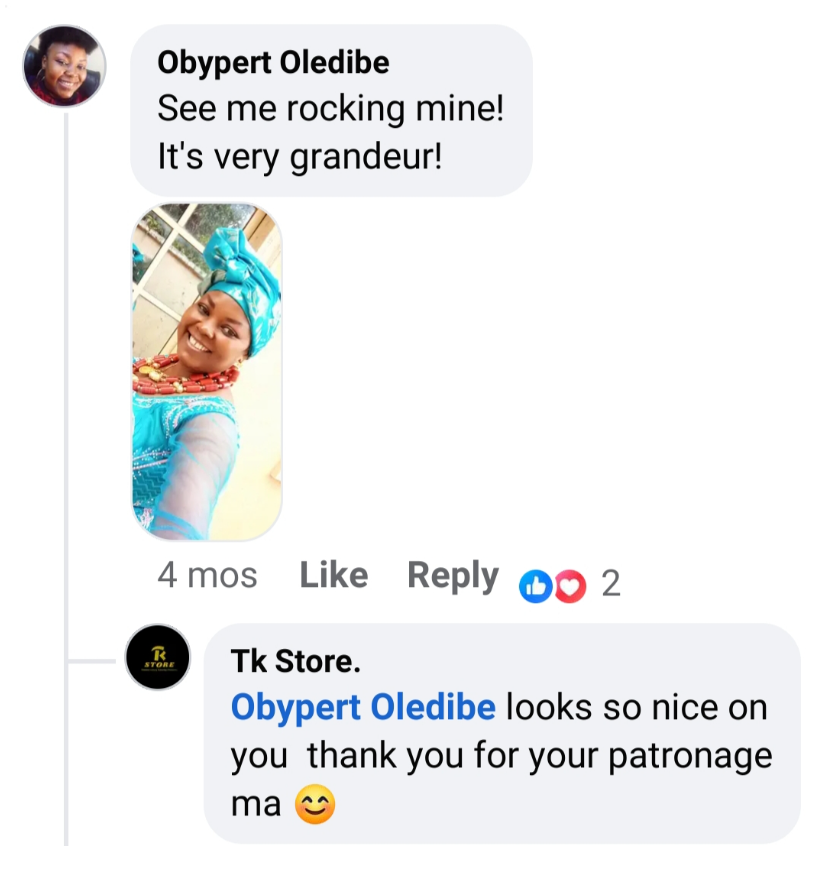Click the "See me rocking mine!" text
This screenshot has height=870, width=836.
[330, 110]
